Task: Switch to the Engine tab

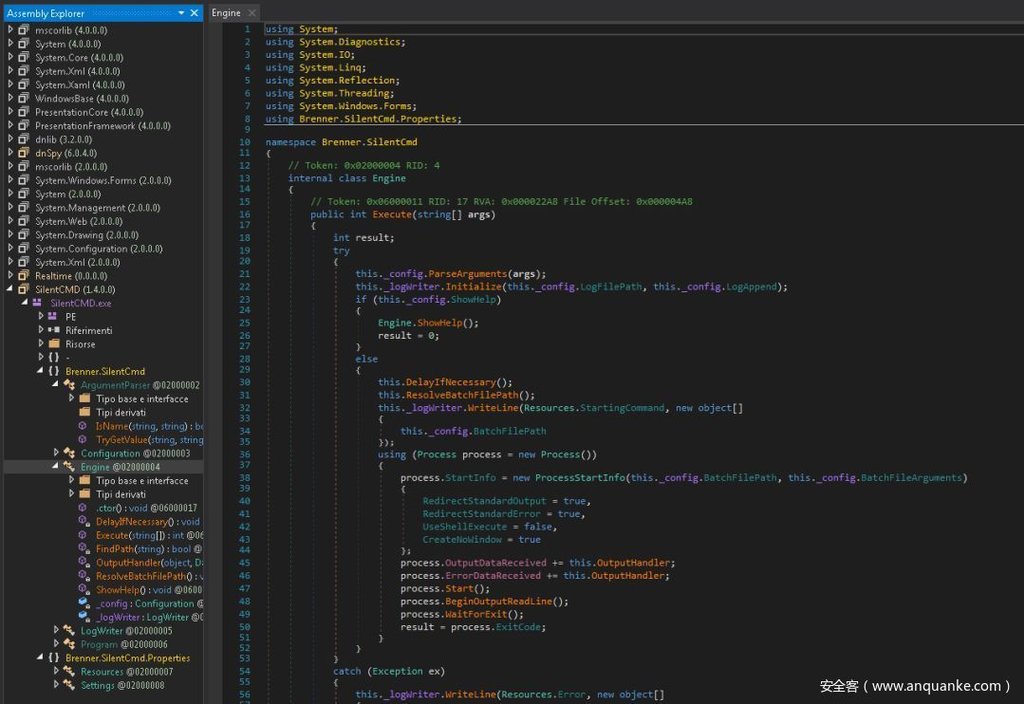Action: click(226, 13)
